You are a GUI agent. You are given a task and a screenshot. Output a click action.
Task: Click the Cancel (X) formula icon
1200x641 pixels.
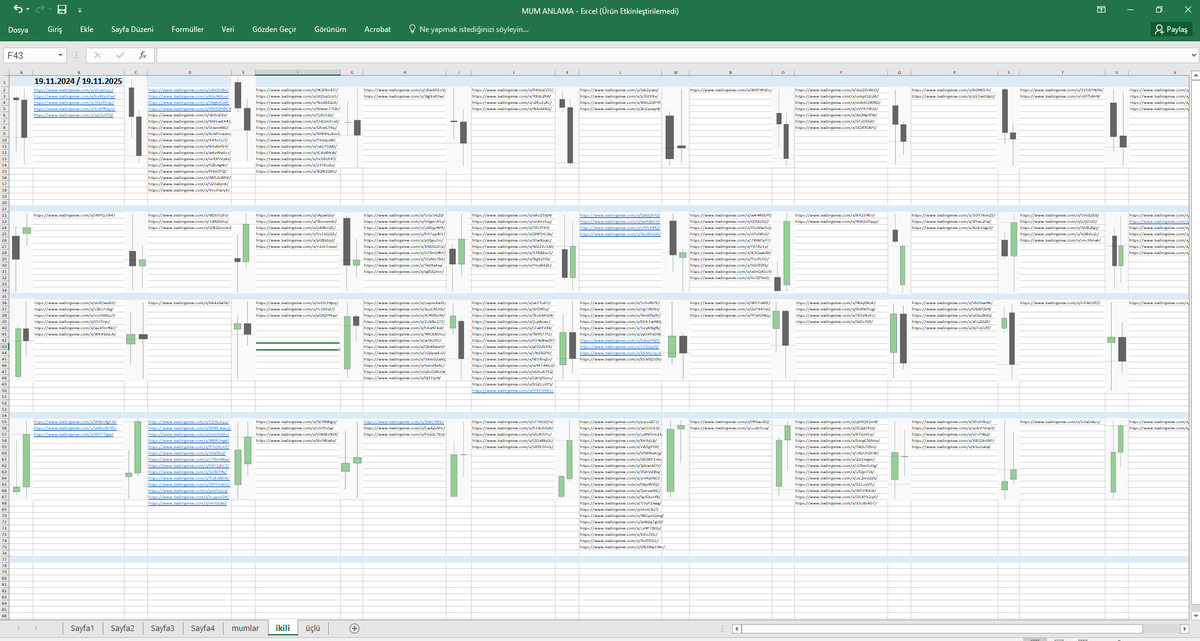coord(97,56)
